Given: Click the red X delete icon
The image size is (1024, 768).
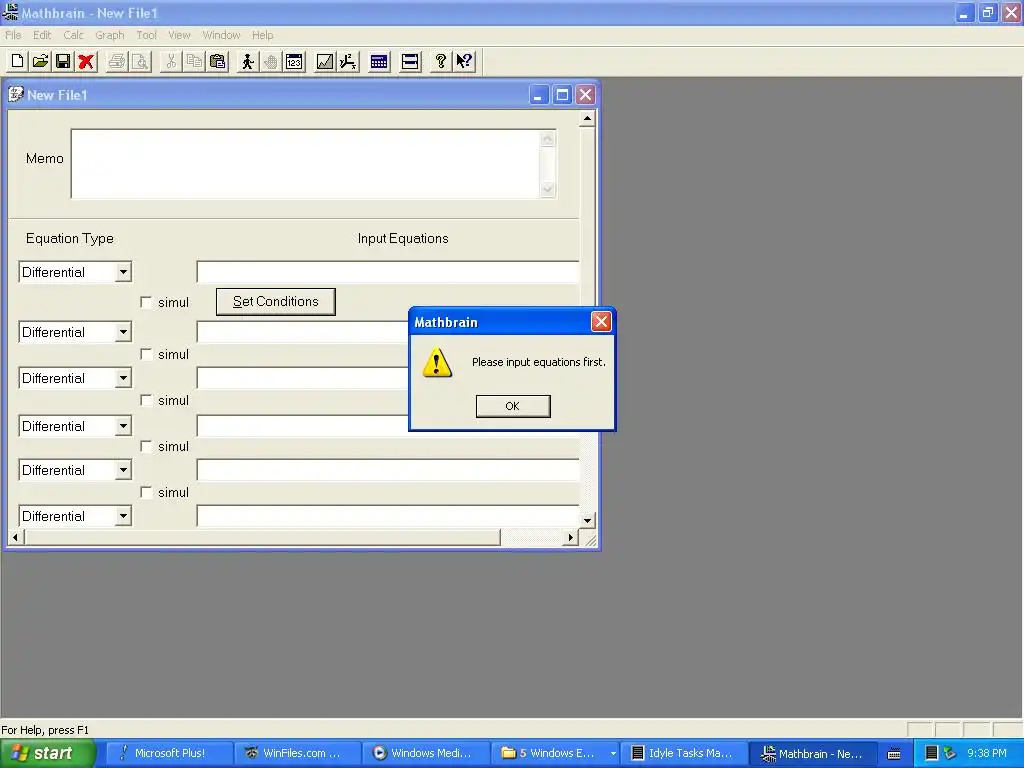Looking at the screenshot, I should 86,61.
